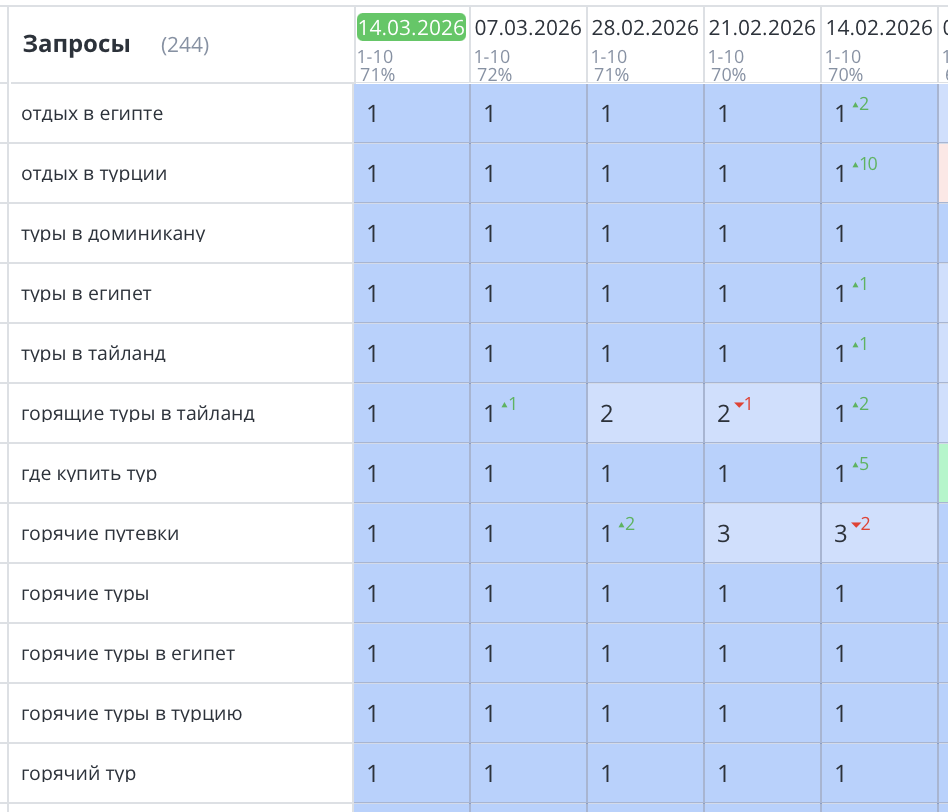Open the query горячие туры в турцию
Image resolution: width=948 pixels, height=812 pixels.
tap(131, 714)
